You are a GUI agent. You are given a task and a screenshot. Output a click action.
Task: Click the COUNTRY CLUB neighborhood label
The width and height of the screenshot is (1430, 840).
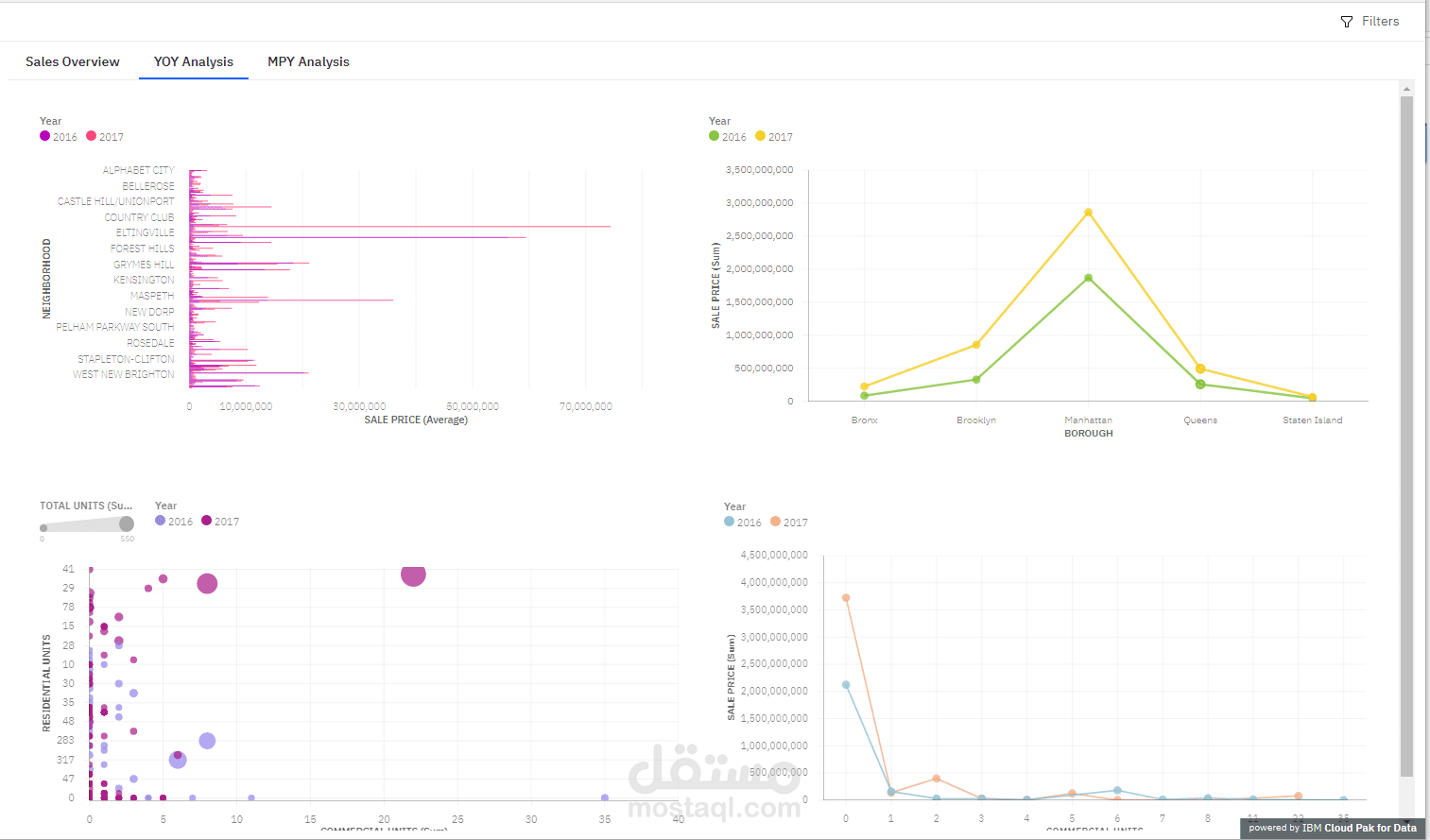139,217
